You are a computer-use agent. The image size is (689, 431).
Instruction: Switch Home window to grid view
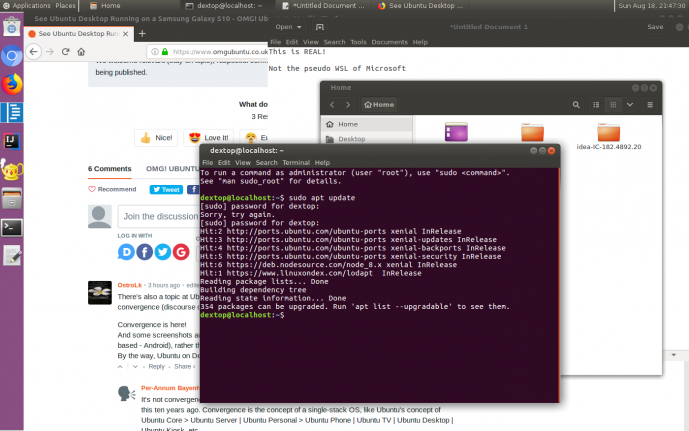[613, 105]
